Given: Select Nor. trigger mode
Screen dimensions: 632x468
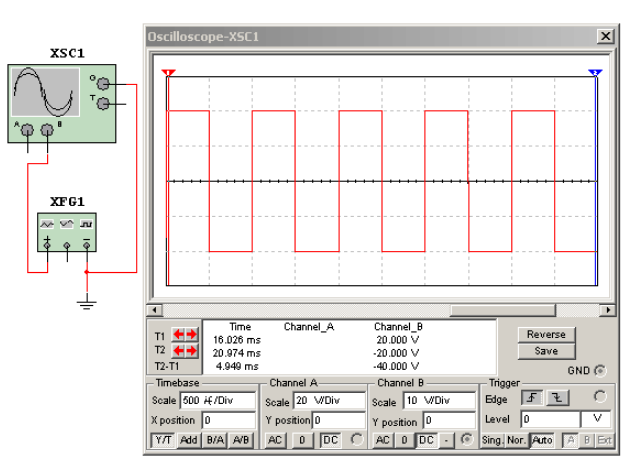Looking at the screenshot, I should click(x=516, y=440).
